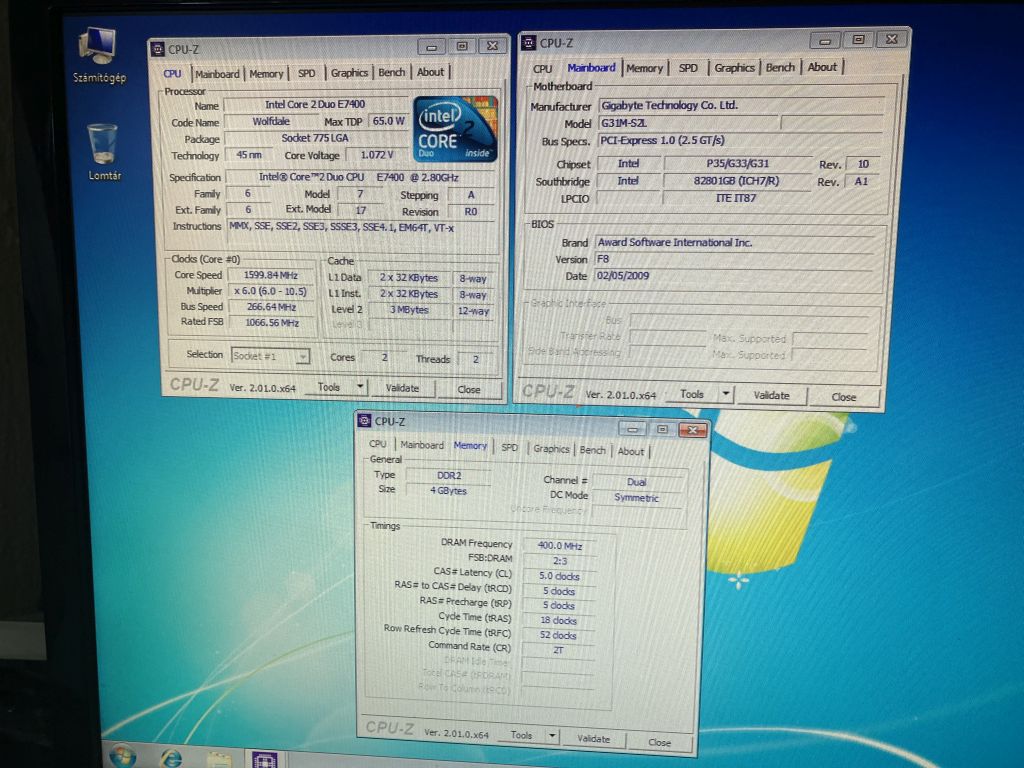
Task: Click the motherboard model G31M-S2L
Action: pyautogui.click(x=688, y=123)
